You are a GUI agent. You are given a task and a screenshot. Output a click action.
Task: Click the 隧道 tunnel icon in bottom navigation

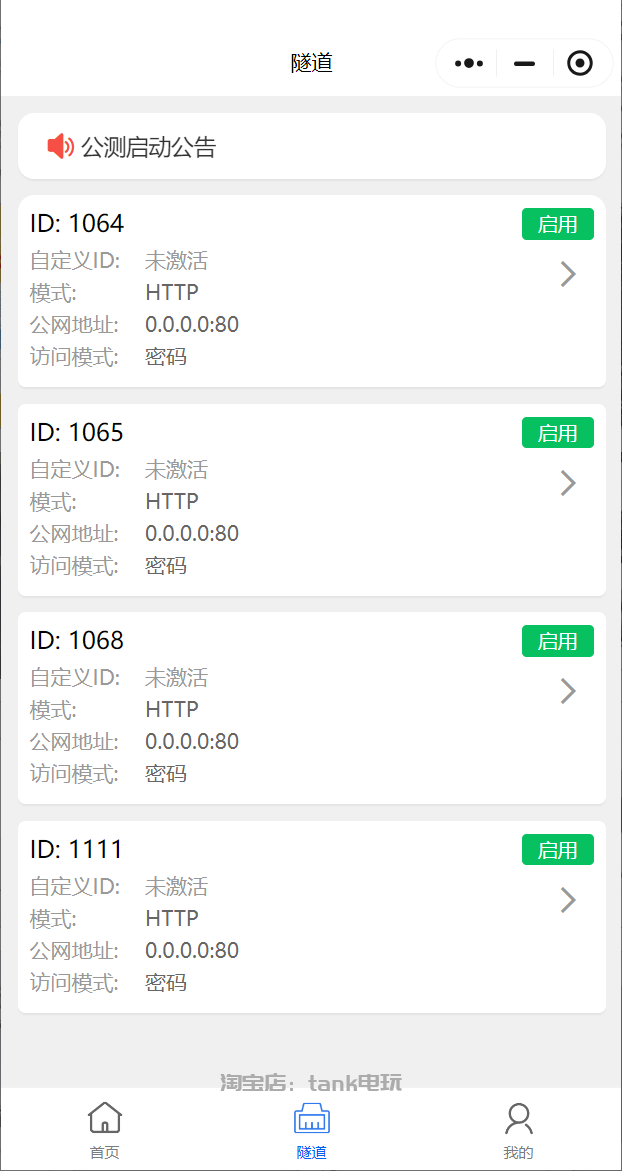pos(311,1117)
